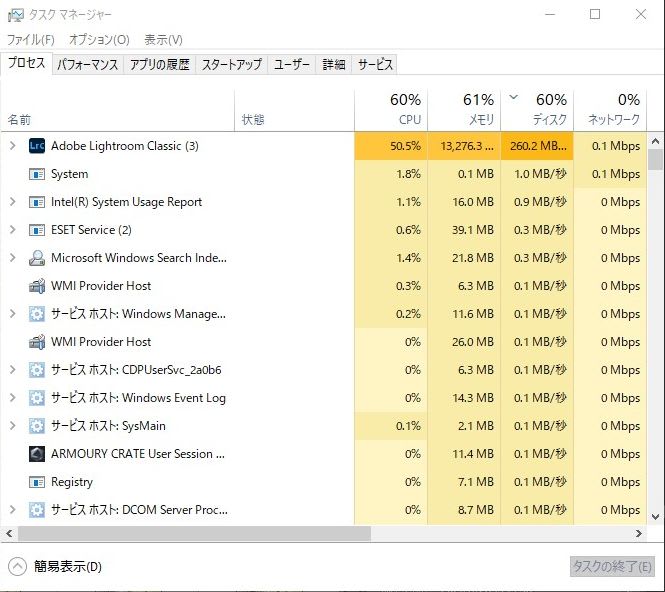The image size is (665, 592).
Task: Expand the Adobe Lightroom Classic (3) group
Action: pyautogui.click(x=12, y=146)
